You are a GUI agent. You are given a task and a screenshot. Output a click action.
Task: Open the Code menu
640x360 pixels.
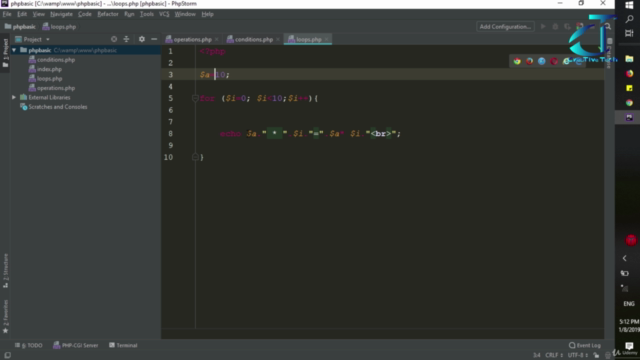(84, 14)
